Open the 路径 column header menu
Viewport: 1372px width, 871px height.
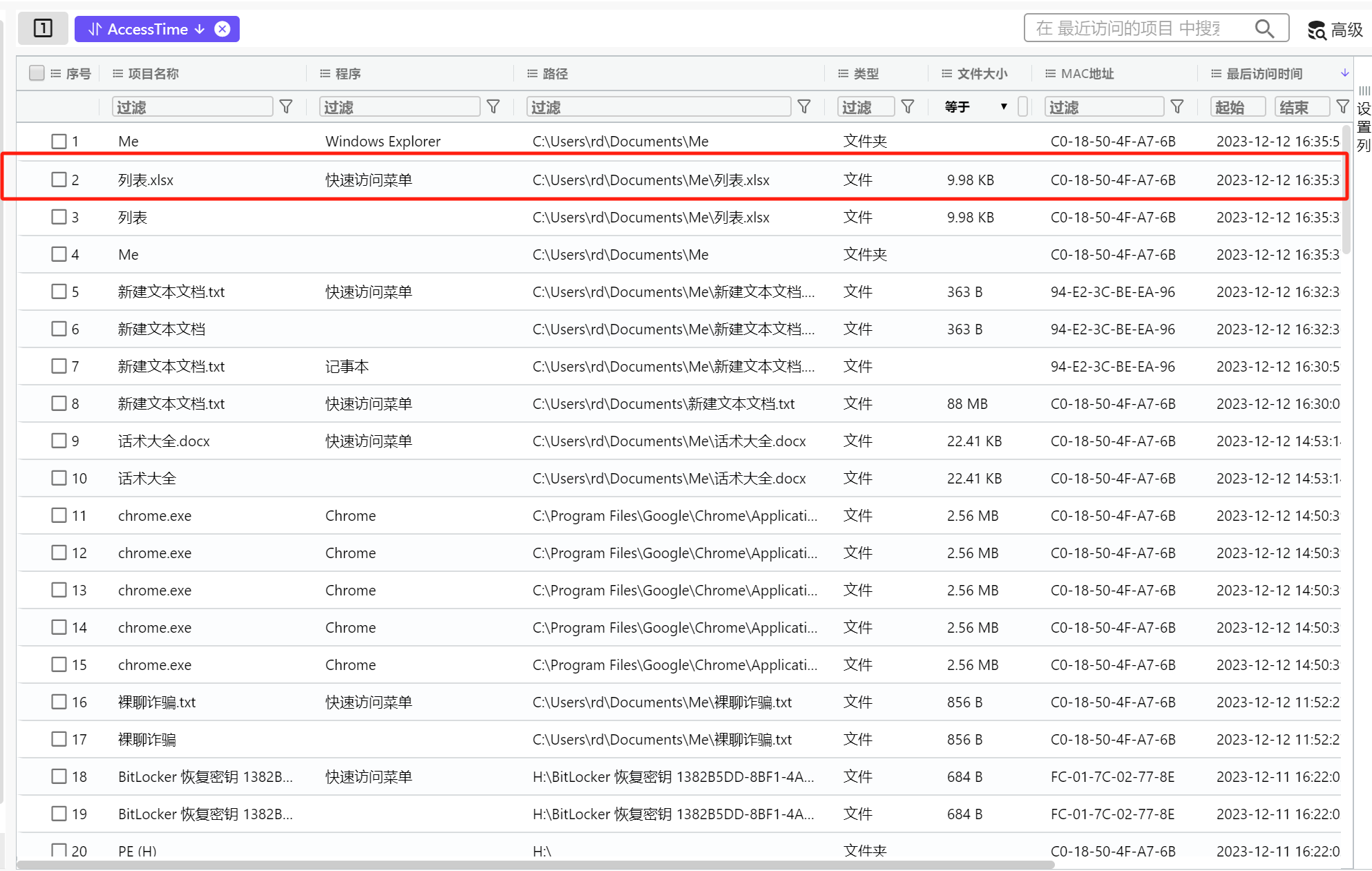pyautogui.click(x=532, y=73)
